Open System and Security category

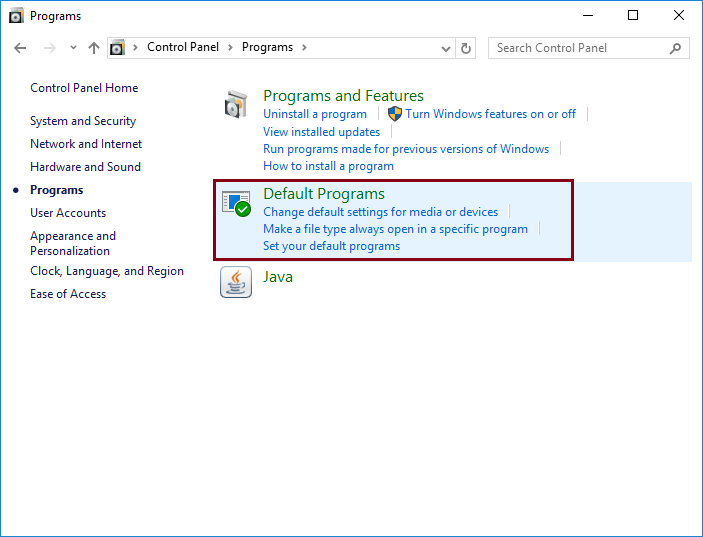(83, 121)
